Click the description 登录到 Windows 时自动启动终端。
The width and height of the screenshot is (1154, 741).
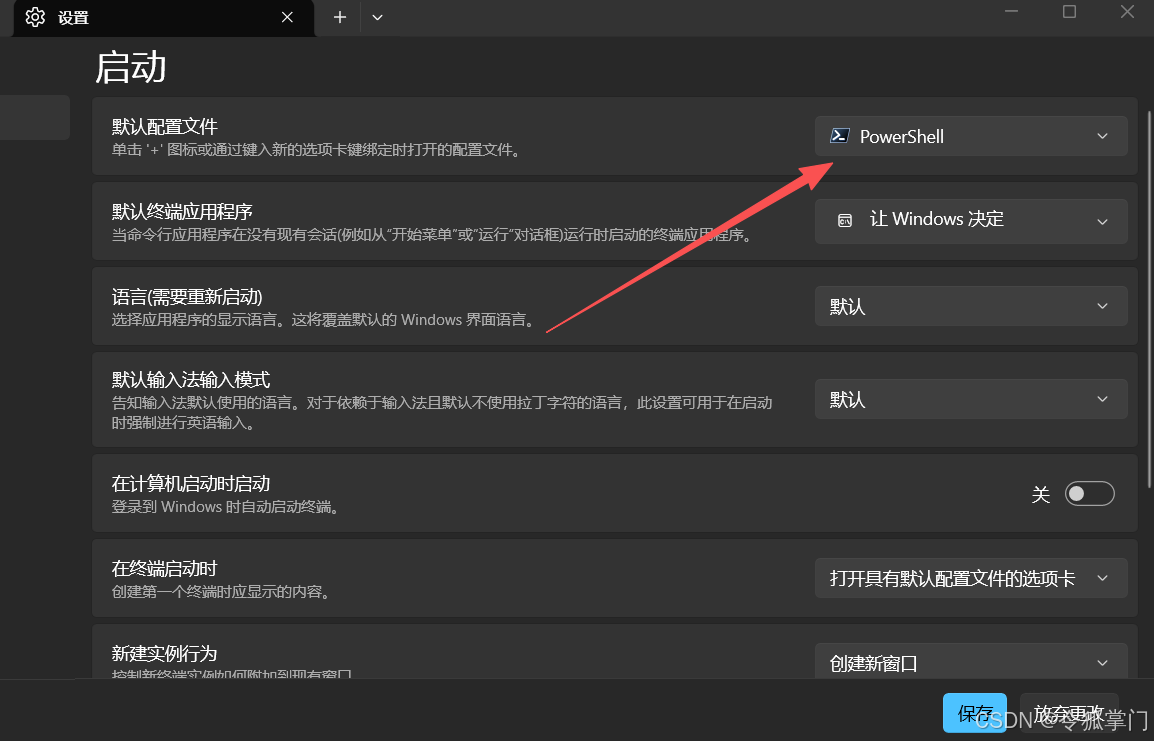(x=226, y=507)
